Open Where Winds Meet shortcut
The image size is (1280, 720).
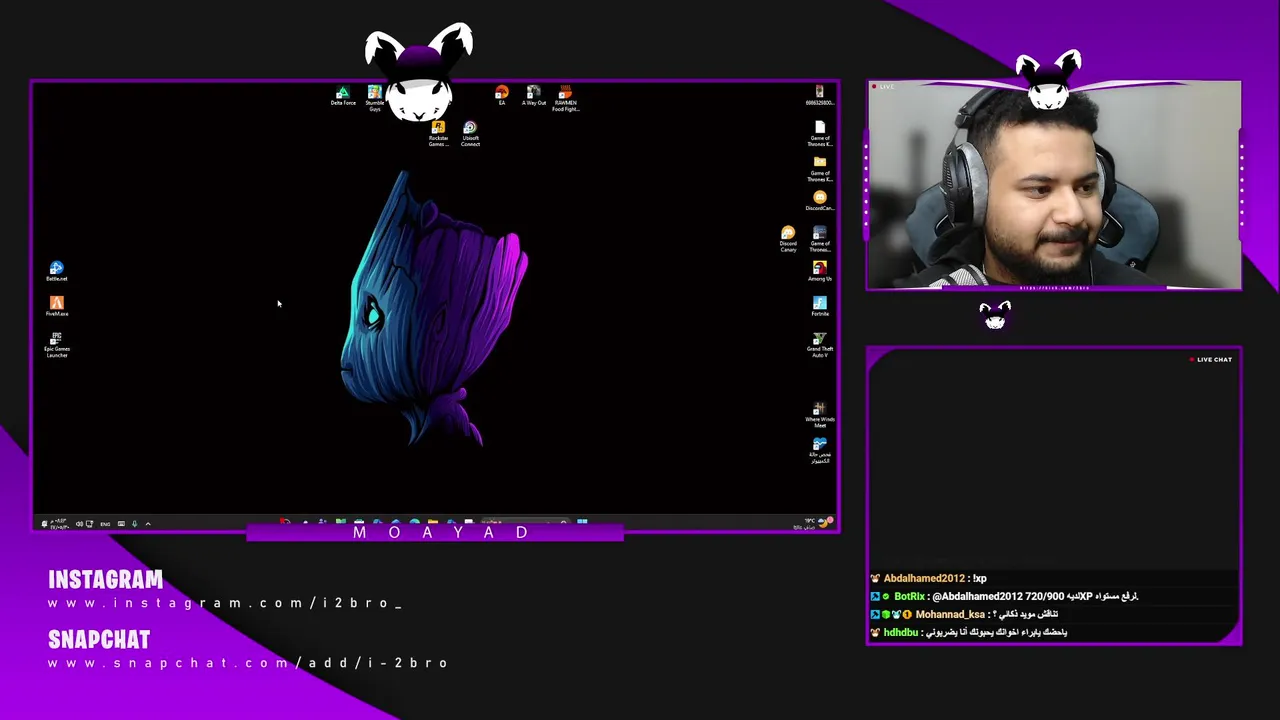(820, 415)
